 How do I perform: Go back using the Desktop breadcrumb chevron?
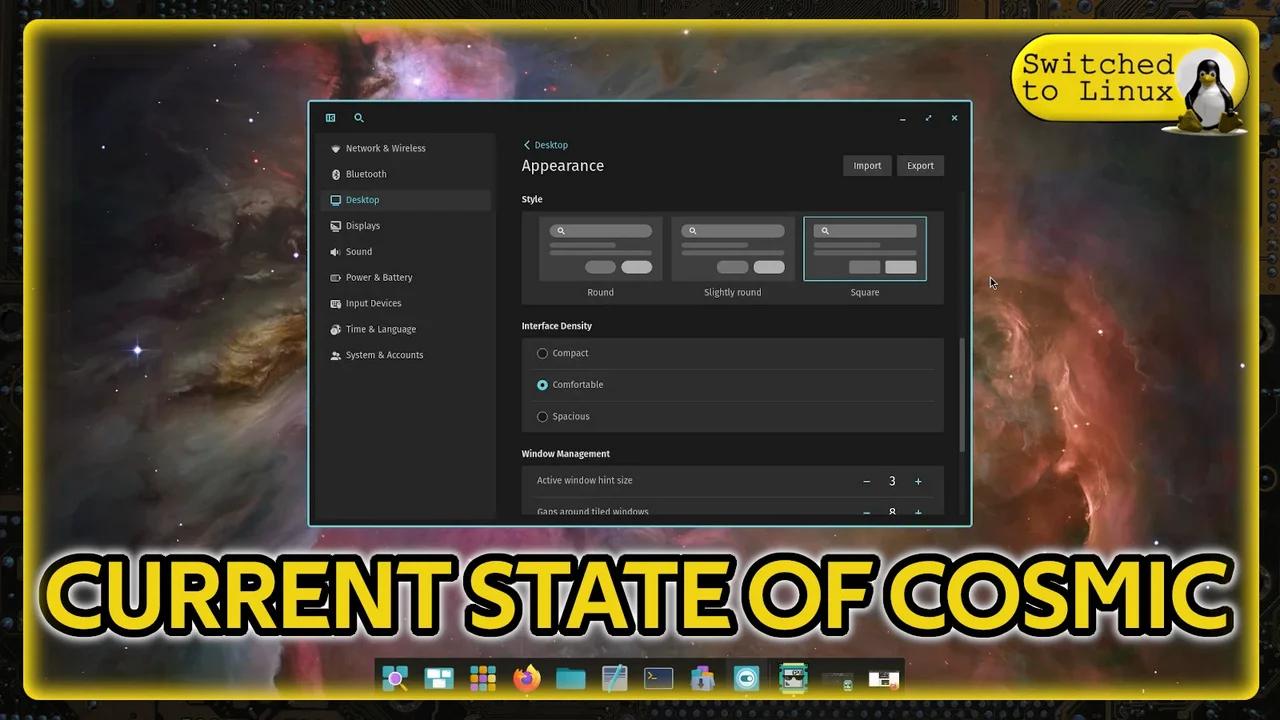click(x=528, y=145)
